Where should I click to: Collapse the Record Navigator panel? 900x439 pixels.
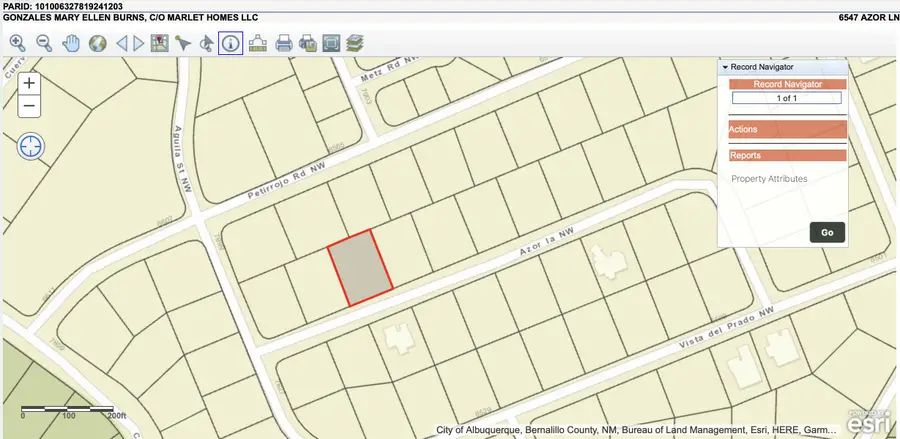[724, 67]
